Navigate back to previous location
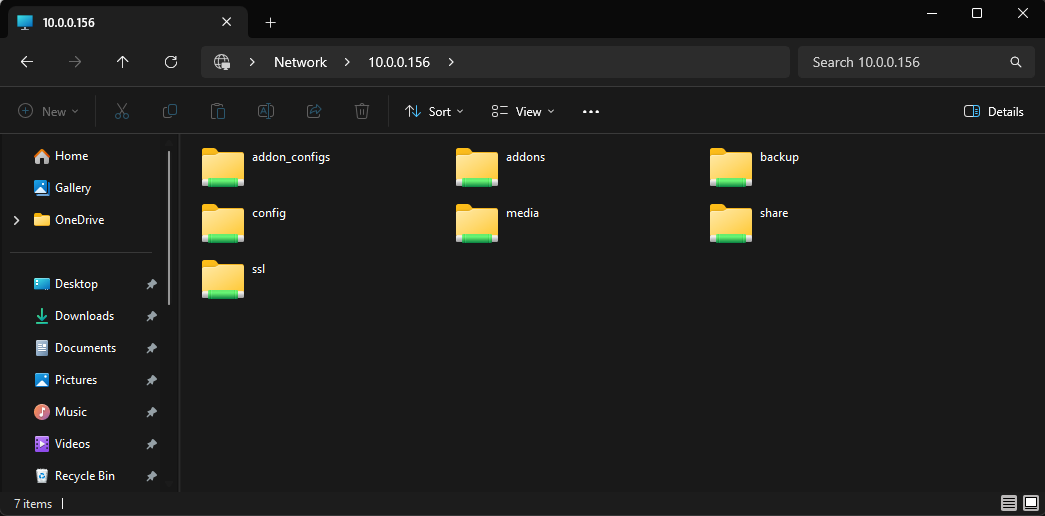Viewport: 1045px width, 516px height. coord(27,62)
